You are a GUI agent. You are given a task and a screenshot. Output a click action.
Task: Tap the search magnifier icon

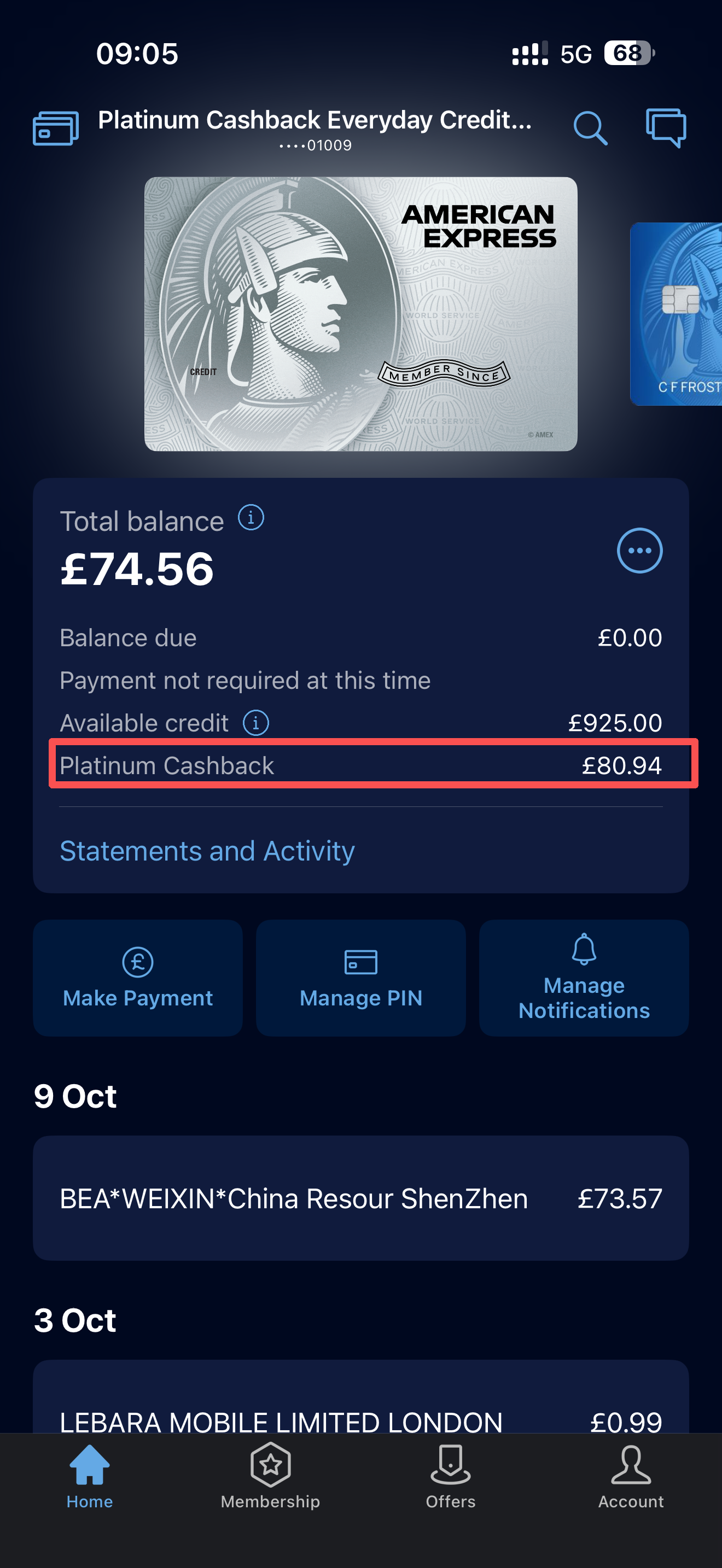pyautogui.click(x=590, y=128)
